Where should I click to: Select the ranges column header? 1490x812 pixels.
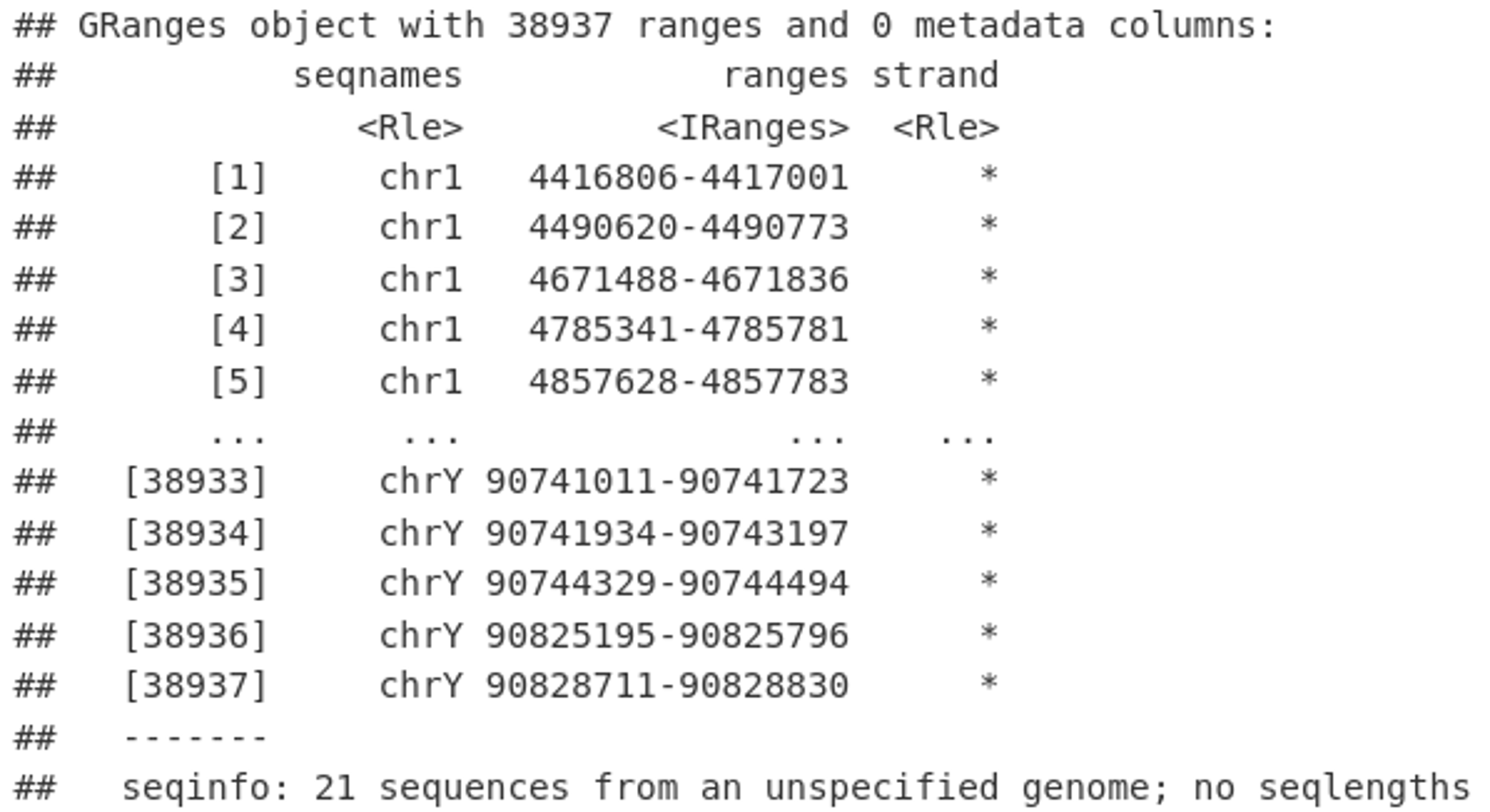(x=786, y=77)
